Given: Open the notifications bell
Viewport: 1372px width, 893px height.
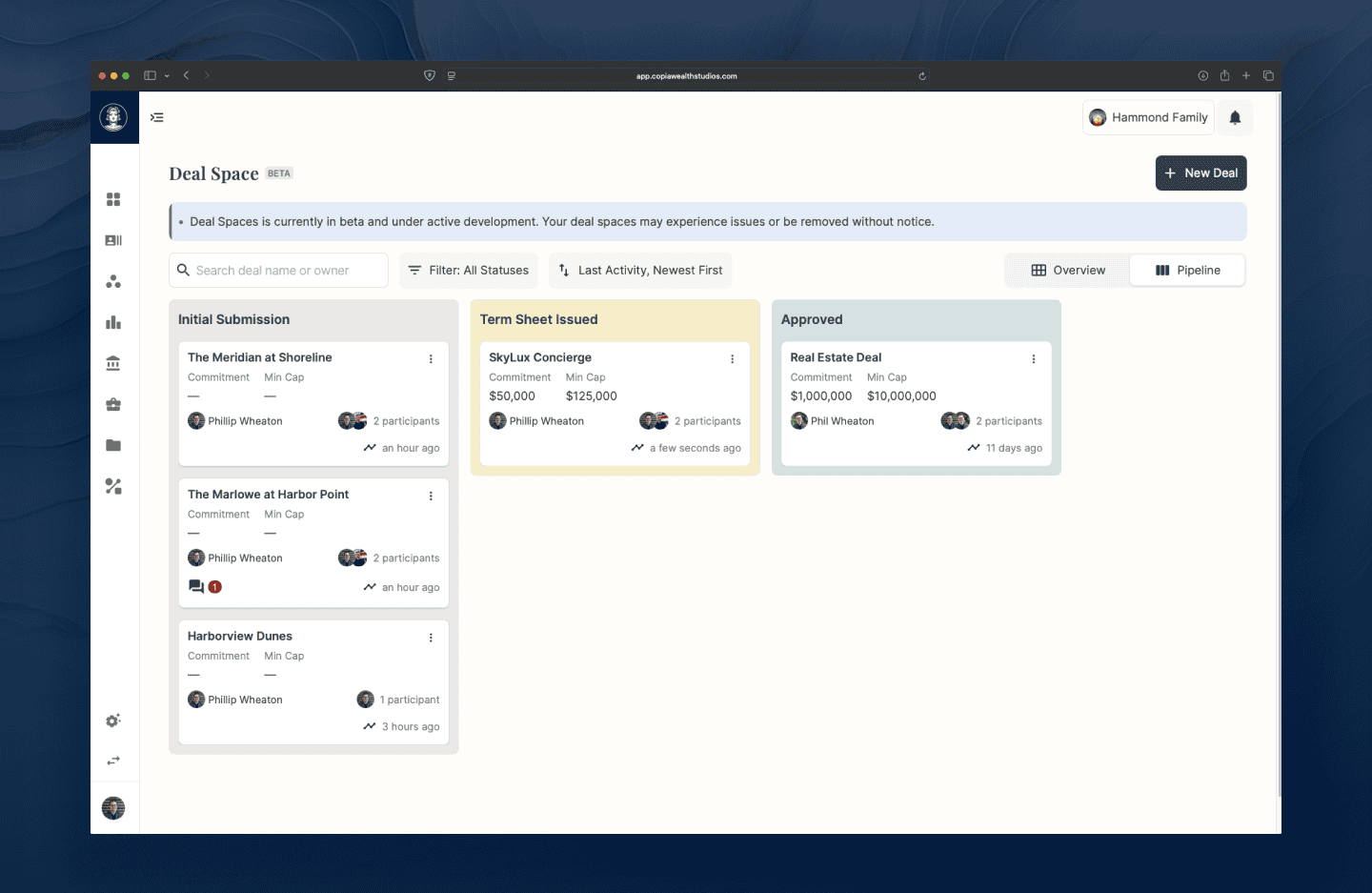Looking at the screenshot, I should click(x=1235, y=117).
